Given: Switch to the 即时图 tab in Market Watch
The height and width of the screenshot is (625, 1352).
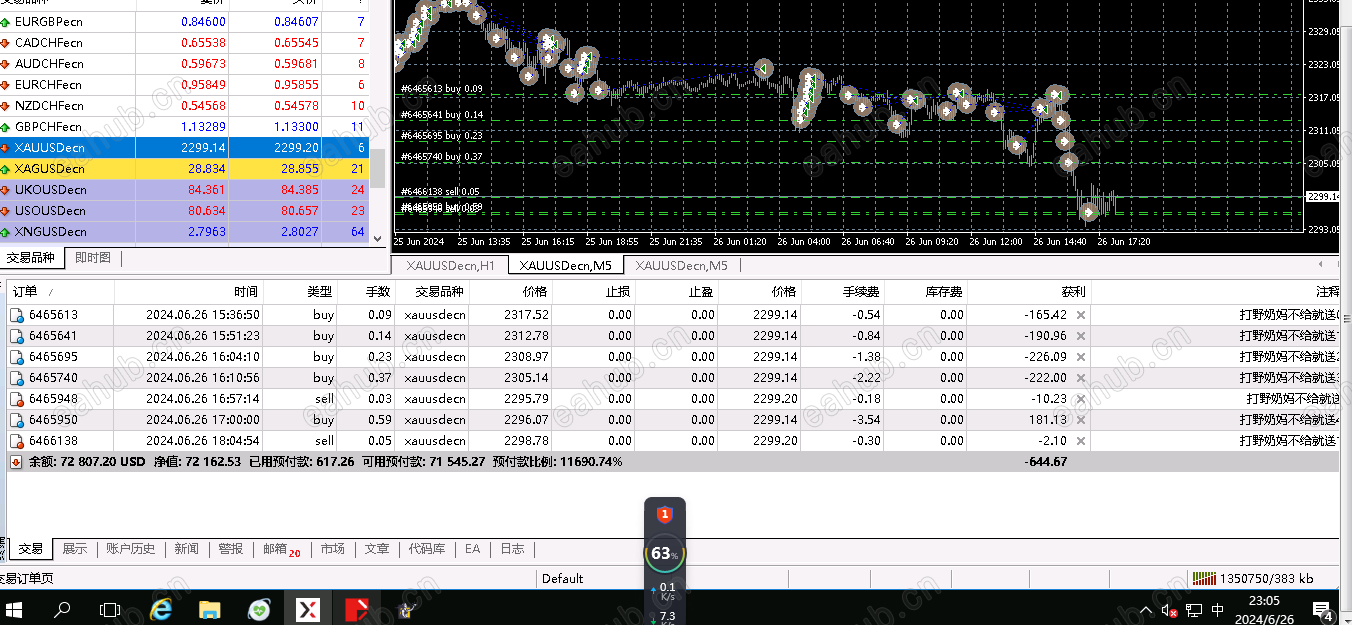Looking at the screenshot, I should [x=93, y=258].
